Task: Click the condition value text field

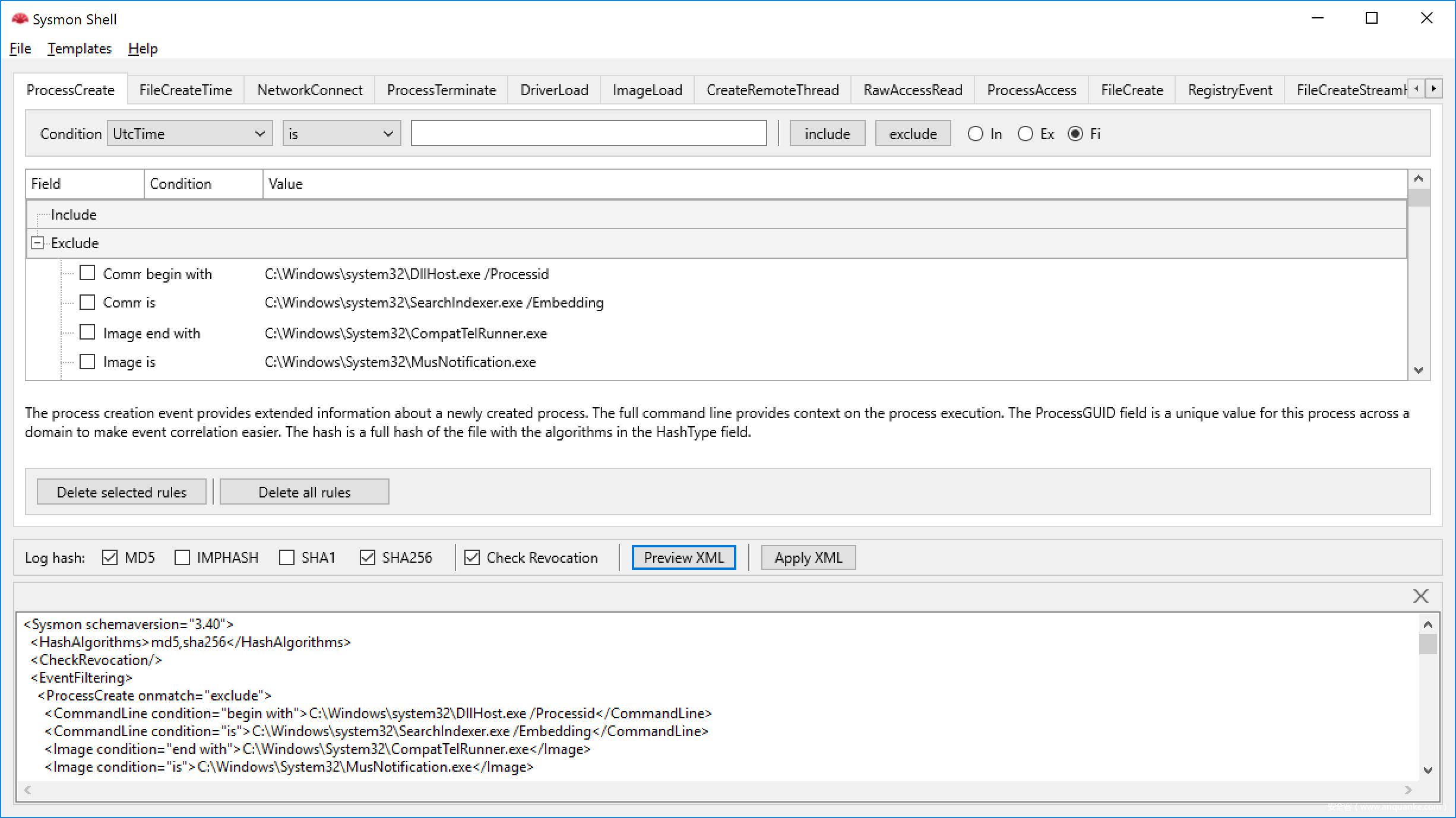Action: [x=588, y=134]
